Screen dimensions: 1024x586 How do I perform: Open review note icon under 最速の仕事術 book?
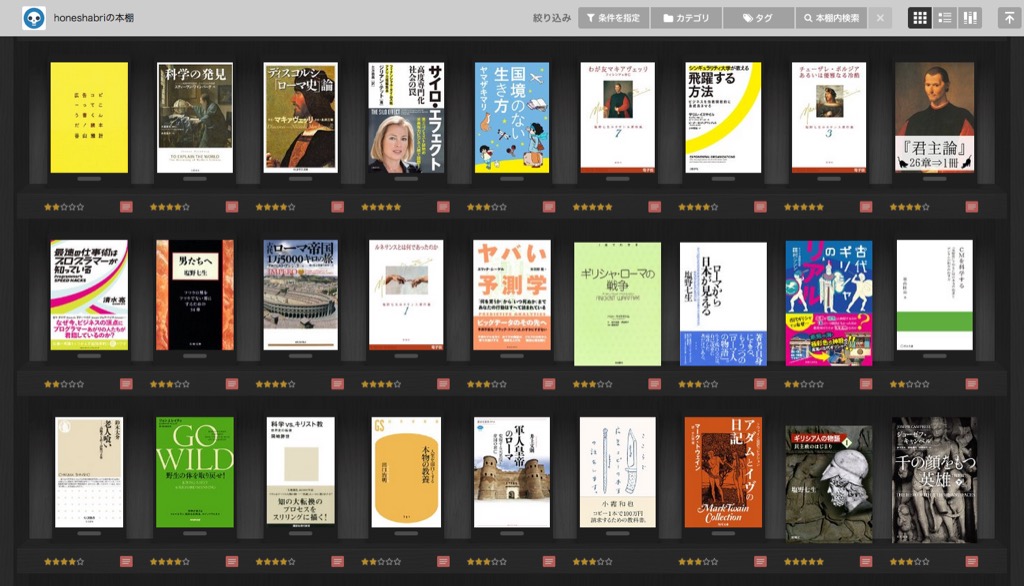[x=126, y=384]
